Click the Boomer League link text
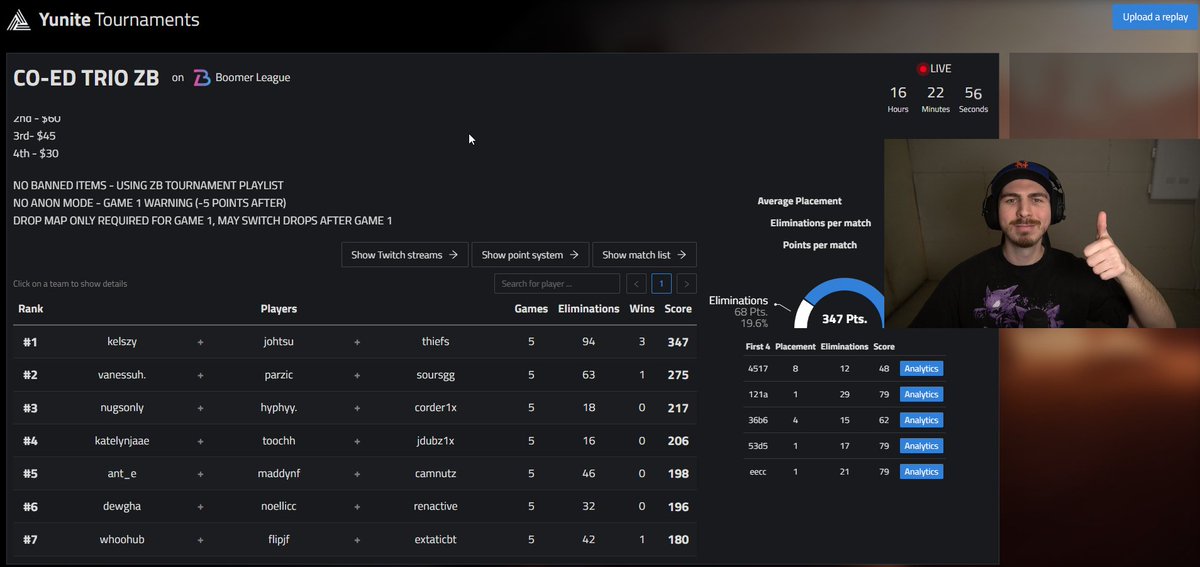1200x567 pixels. [x=253, y=78]
